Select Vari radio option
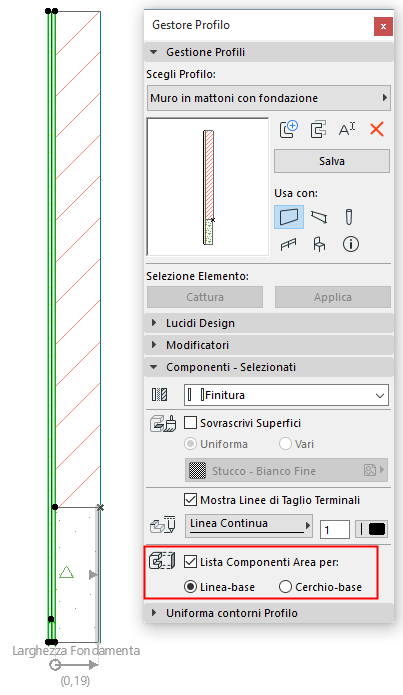This screenshot has height=695, width=403. pos(285,444)
